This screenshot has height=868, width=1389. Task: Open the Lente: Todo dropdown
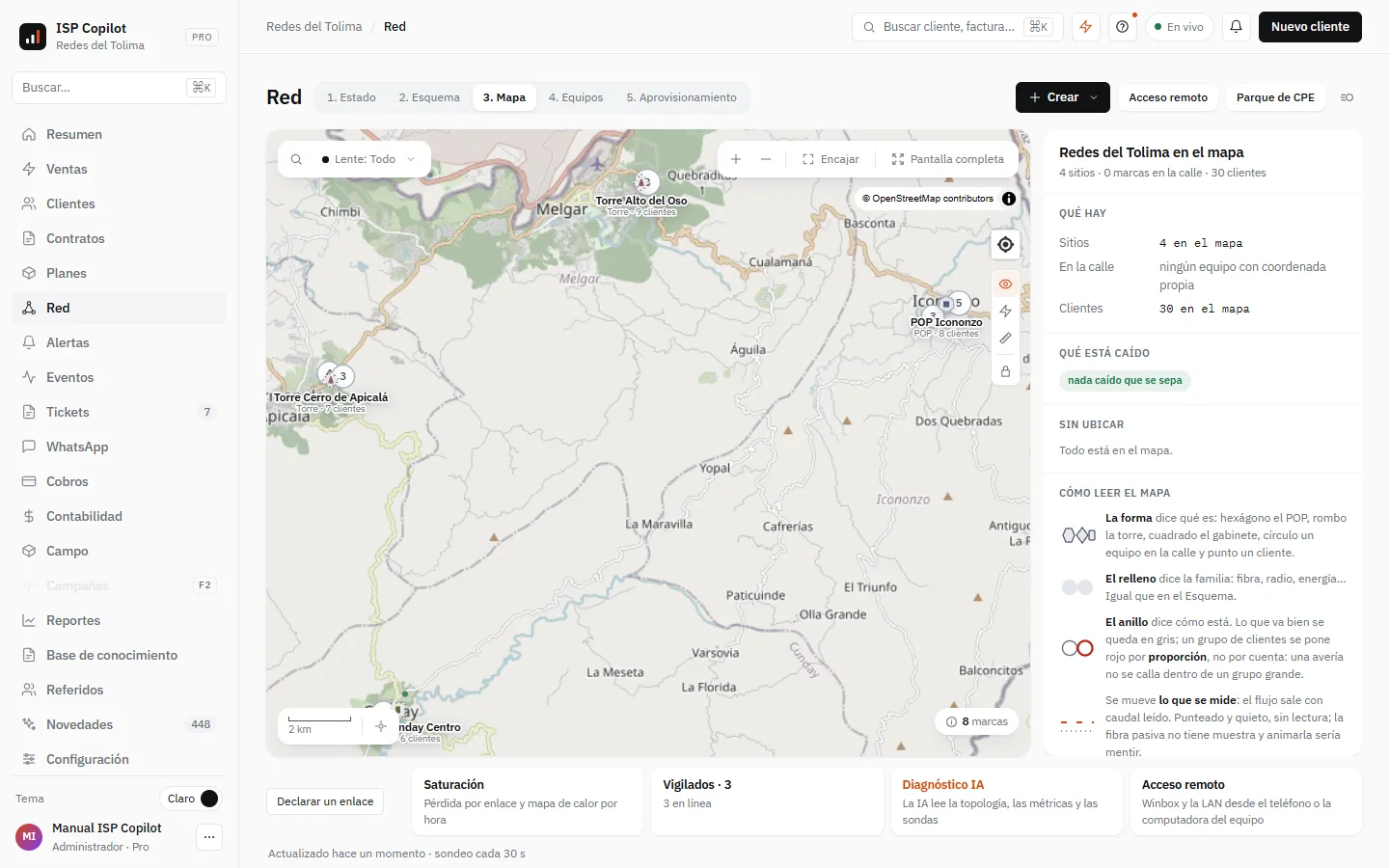(x=368, y=159)
